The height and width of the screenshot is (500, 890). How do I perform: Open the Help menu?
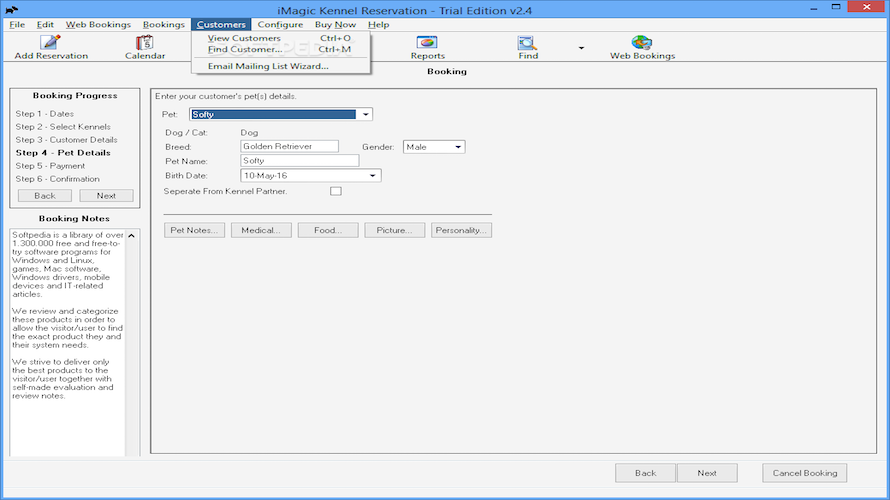click(x=378, y=24)
